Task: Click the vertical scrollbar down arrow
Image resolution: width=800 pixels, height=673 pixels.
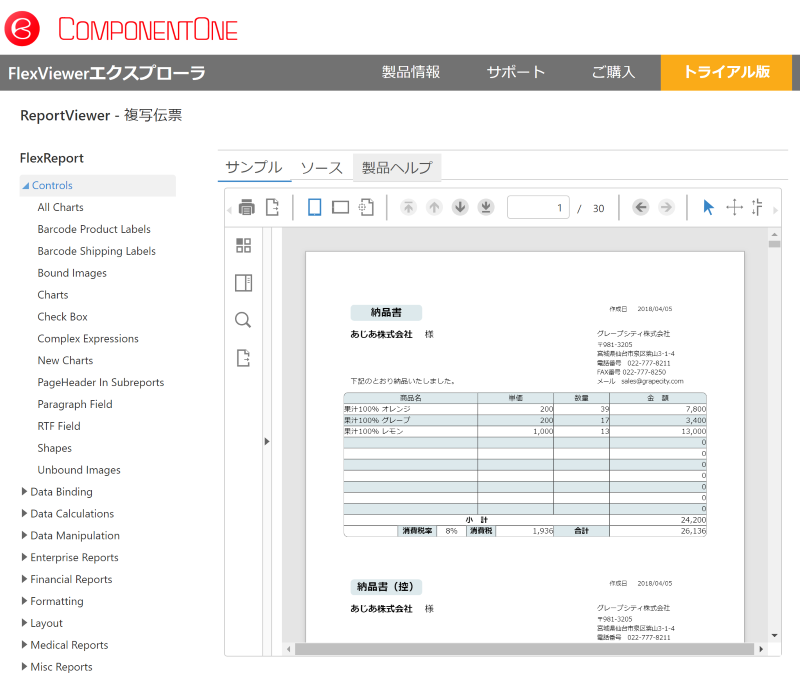Action: tap(774, 636)
